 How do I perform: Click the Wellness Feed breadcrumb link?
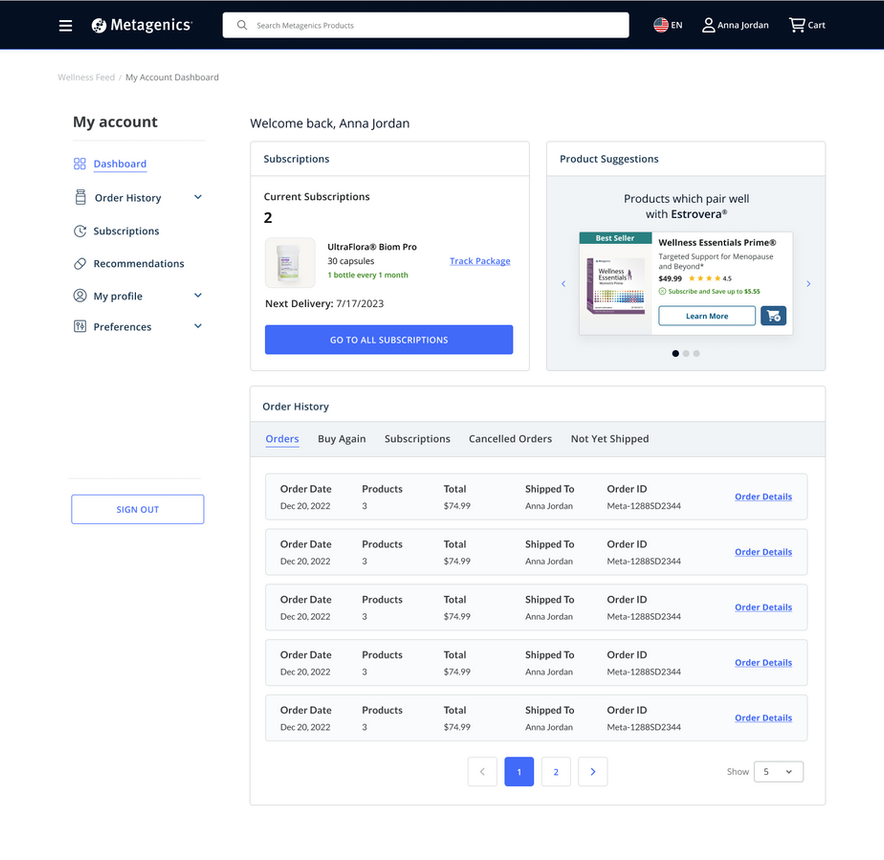86,77
